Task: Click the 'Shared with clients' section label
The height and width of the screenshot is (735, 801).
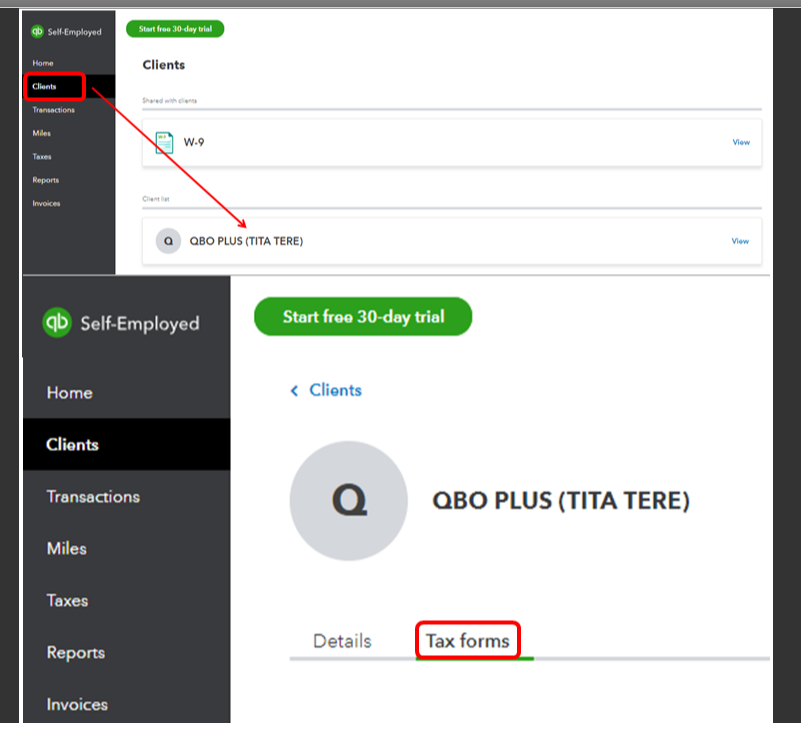Action: 170,101
